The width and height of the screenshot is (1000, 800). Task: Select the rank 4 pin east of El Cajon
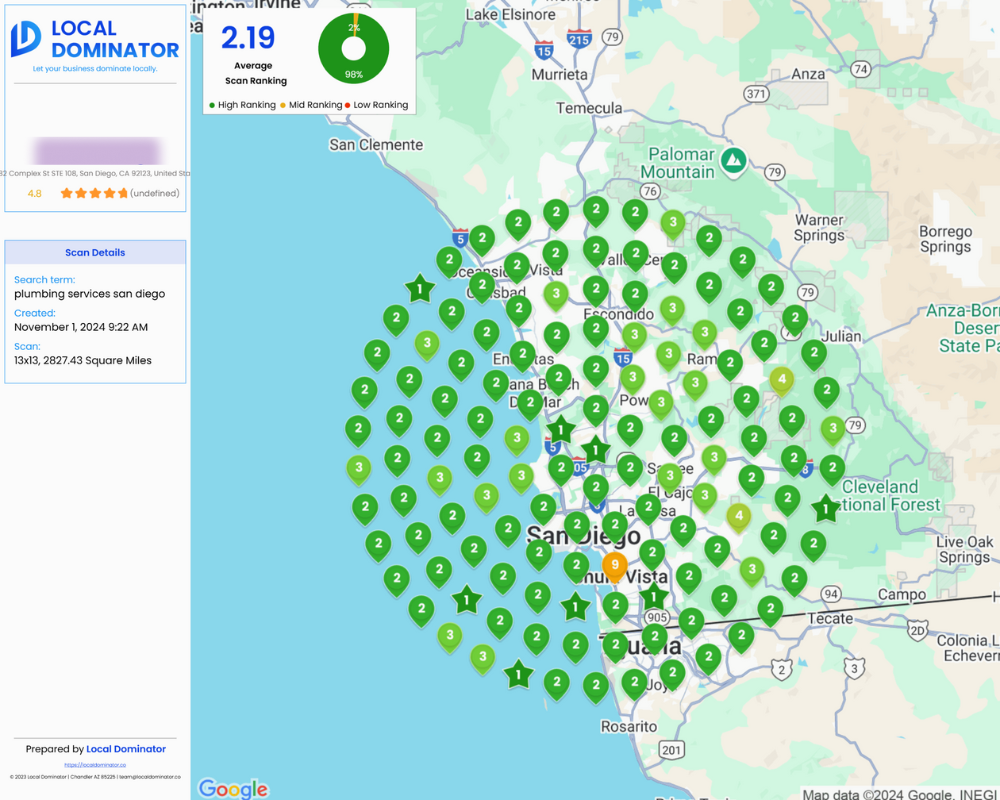[x=738, y=516]
